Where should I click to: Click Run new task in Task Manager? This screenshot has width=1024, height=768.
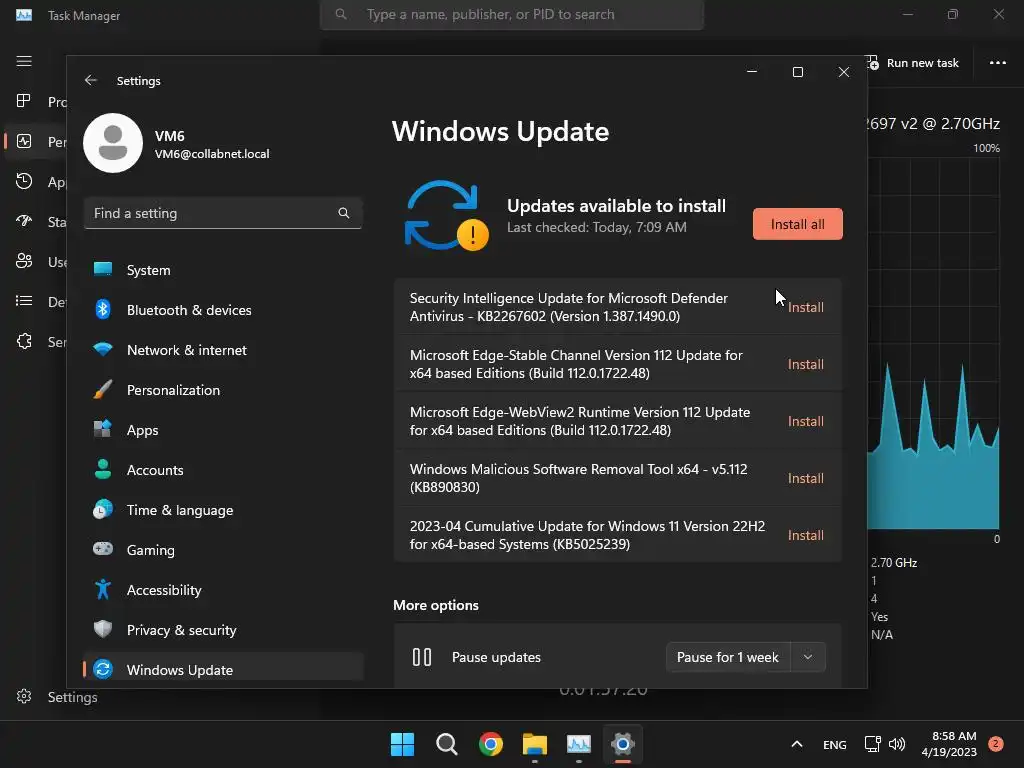coord(913,63)
